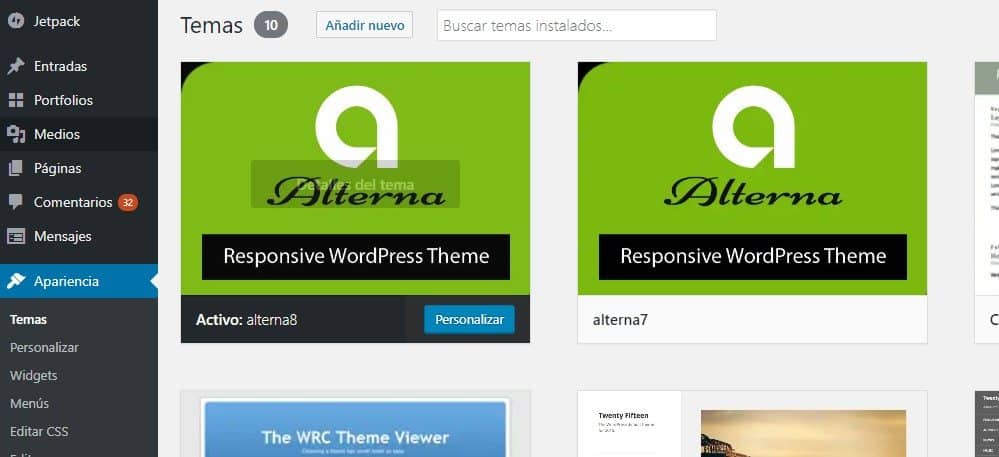Click the theme count badge 10

(x=271, y=25)
